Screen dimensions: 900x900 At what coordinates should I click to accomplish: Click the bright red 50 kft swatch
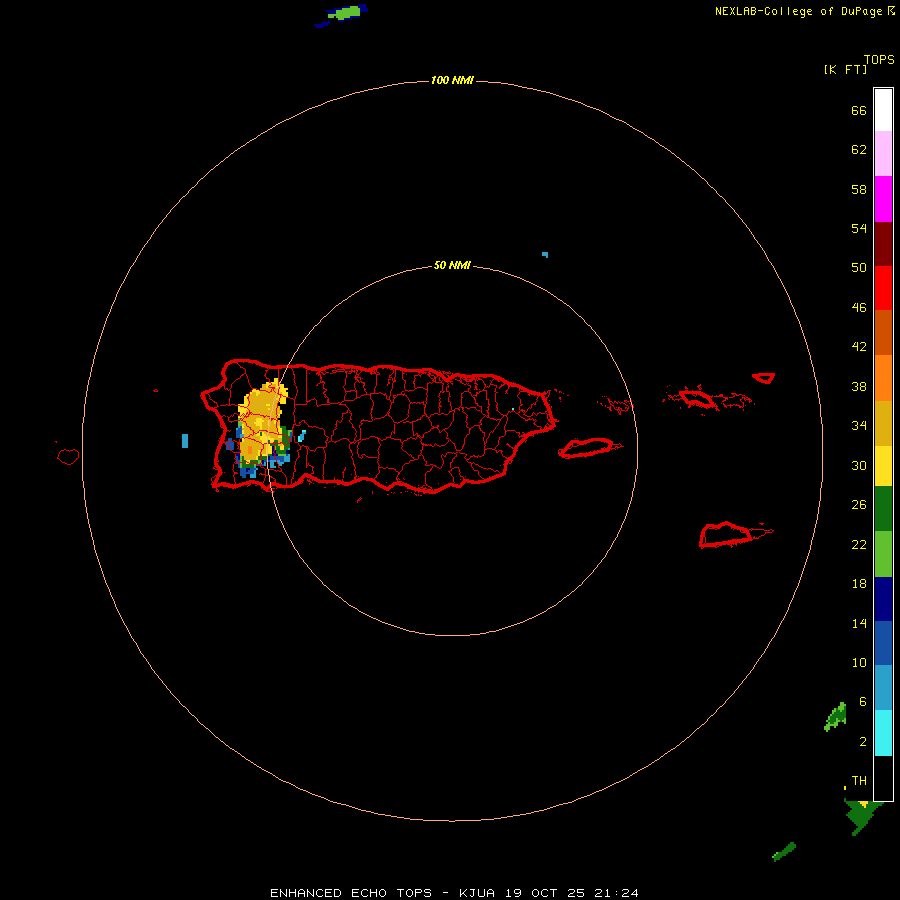[883, 288]
